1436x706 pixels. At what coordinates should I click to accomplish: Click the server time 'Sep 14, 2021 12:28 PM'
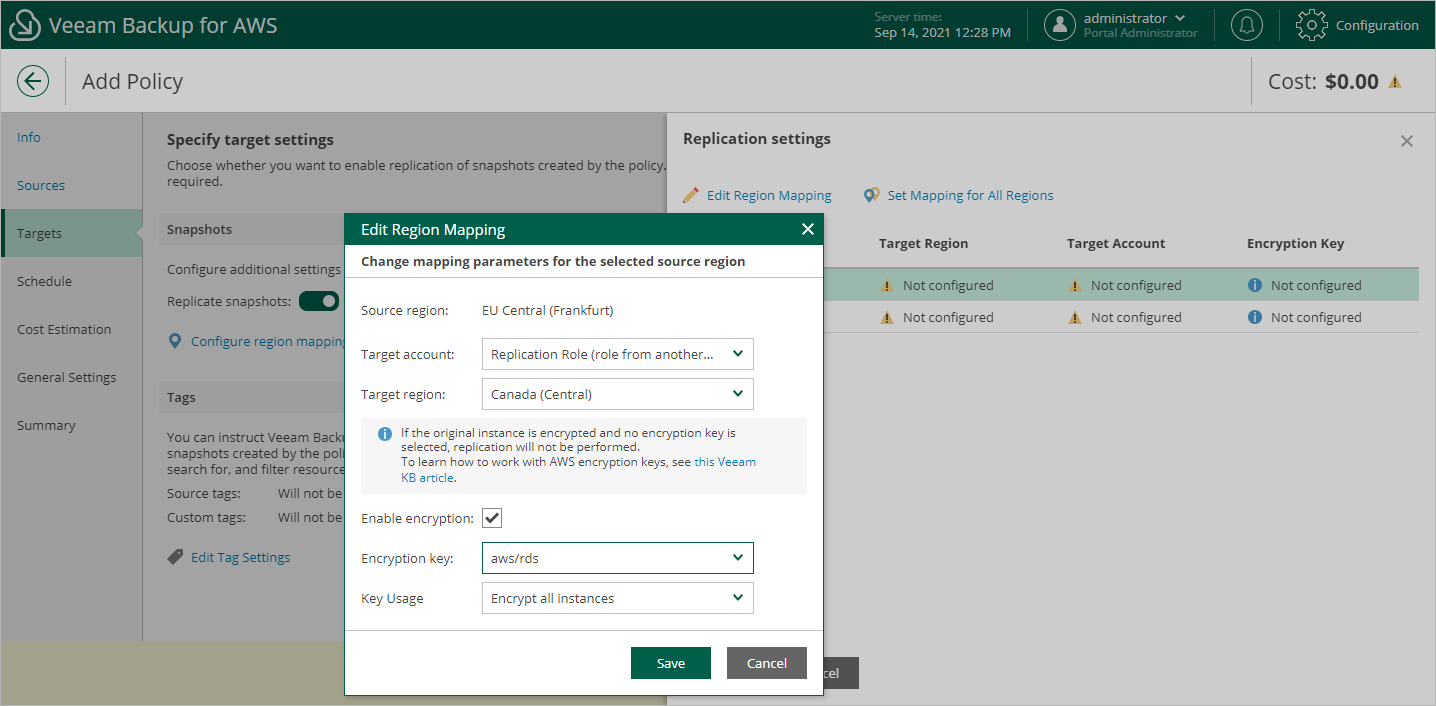(942, 32)
